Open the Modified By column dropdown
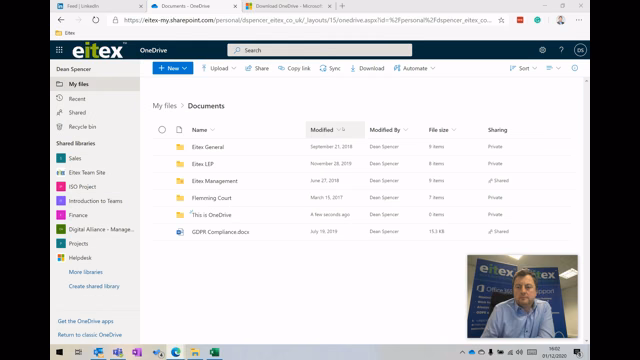This screenshot has height=360, width=640. tap(406, 130)
